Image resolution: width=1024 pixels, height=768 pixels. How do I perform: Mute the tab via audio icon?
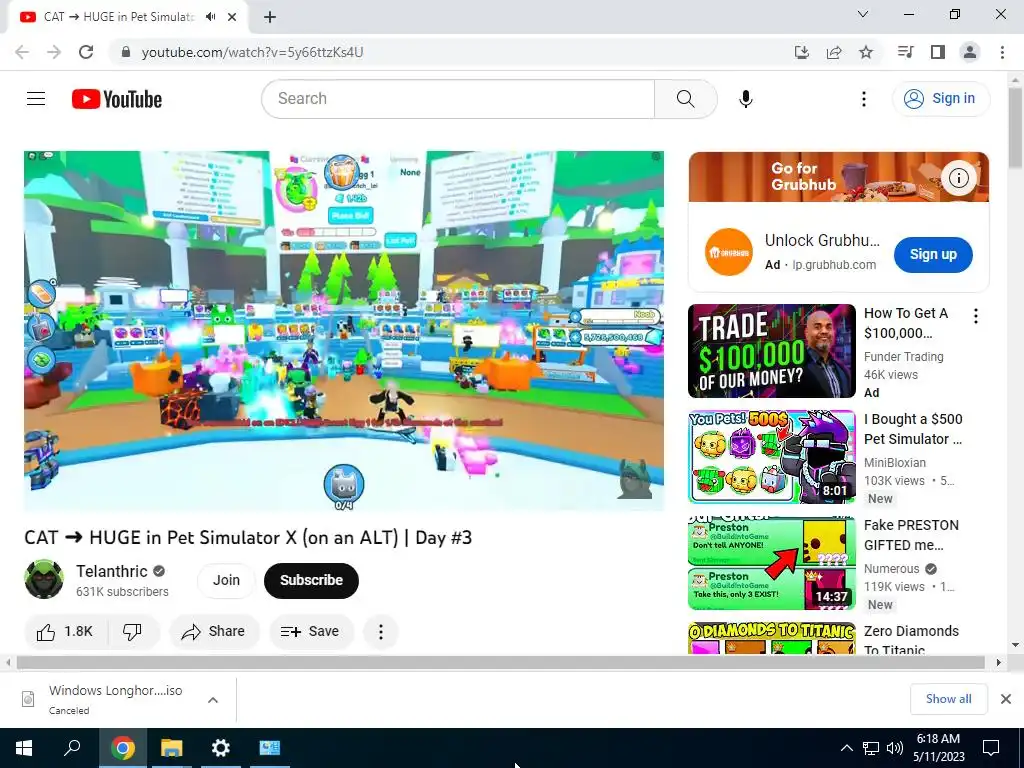pos(210,17)
